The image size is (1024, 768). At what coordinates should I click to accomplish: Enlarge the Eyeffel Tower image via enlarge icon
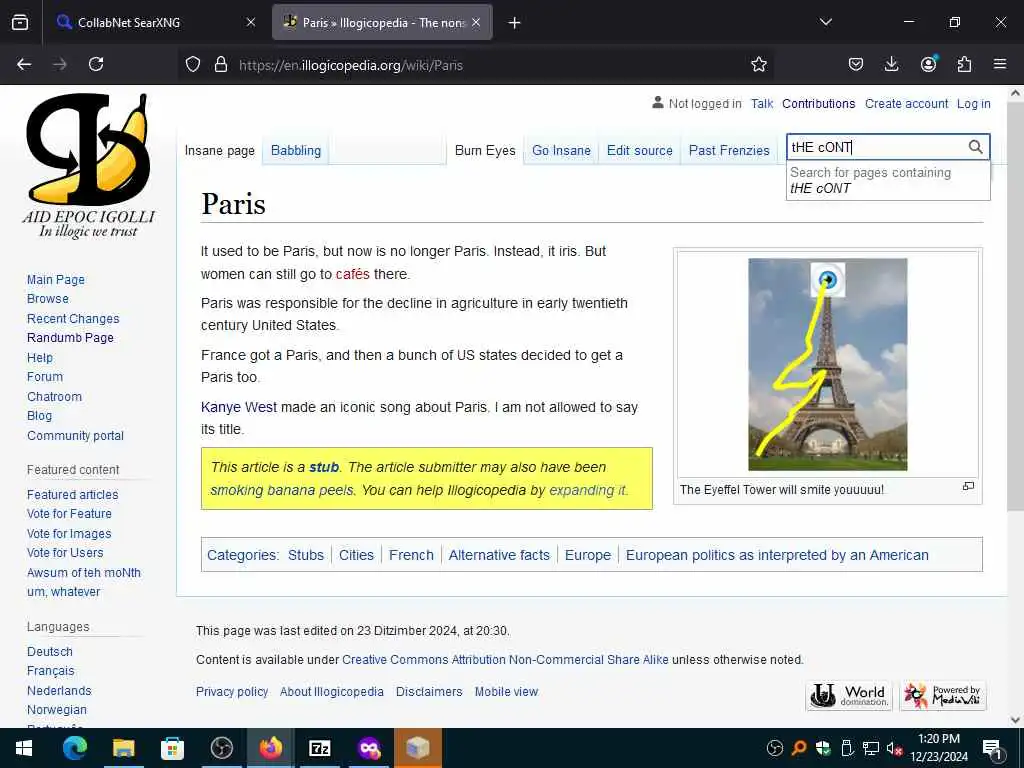968,486
